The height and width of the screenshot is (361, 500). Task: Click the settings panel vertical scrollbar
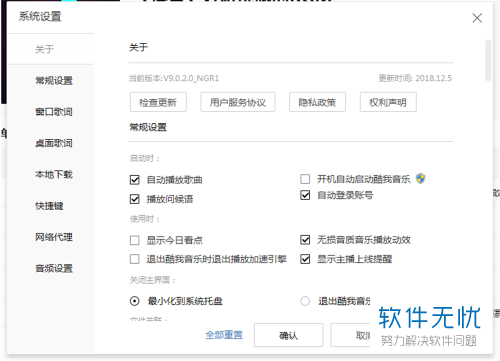[488, 60]
